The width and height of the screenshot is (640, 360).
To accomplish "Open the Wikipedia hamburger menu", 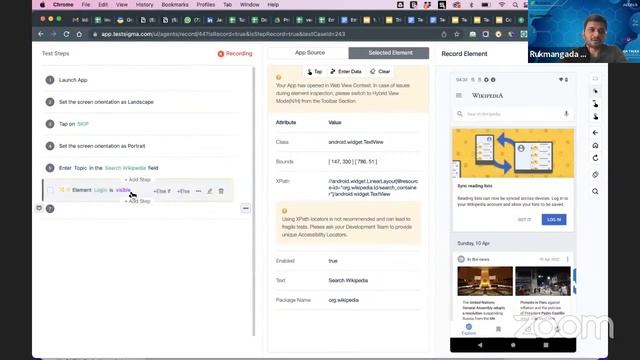I will coord(459,96).
